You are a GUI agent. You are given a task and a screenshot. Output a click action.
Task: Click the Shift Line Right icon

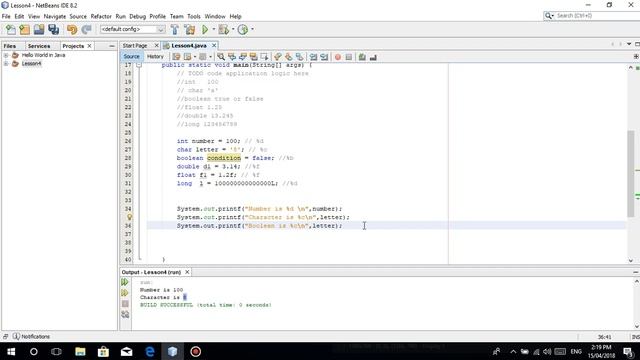(x=324, y=57)
